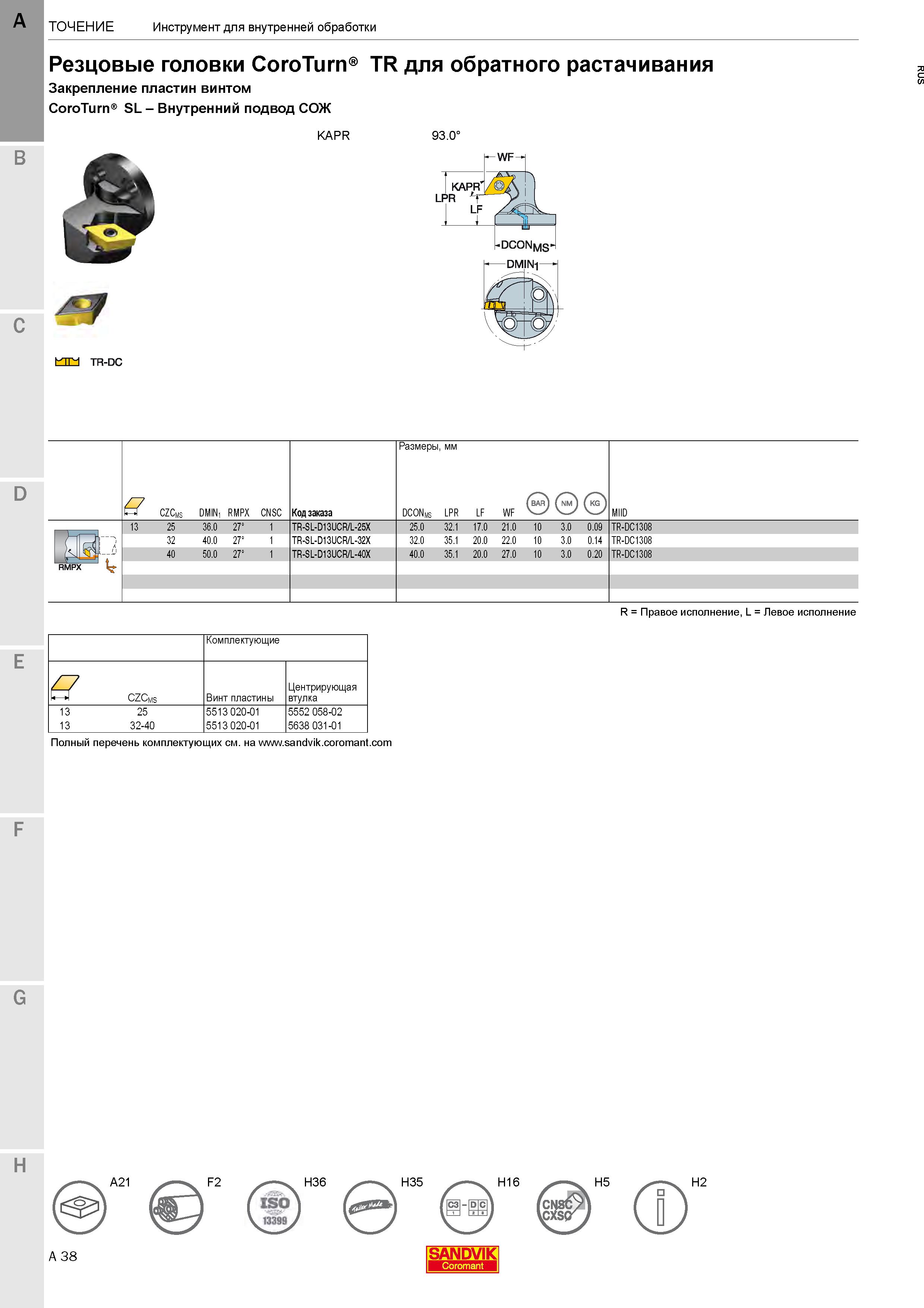The image size is (924, 1308).
Task: Click the DMIN value 50.0
Action: coord(210,554)
